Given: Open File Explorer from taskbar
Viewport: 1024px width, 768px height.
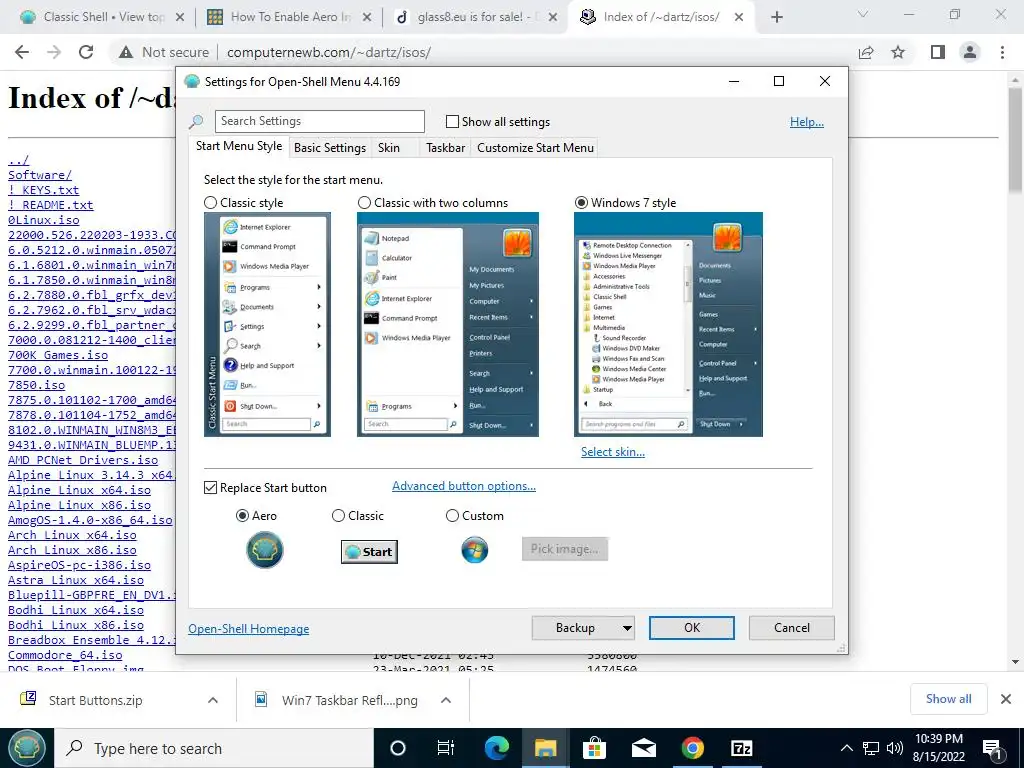Looking at the screenshot, I should pyautogui.click(x=545, y=748).
